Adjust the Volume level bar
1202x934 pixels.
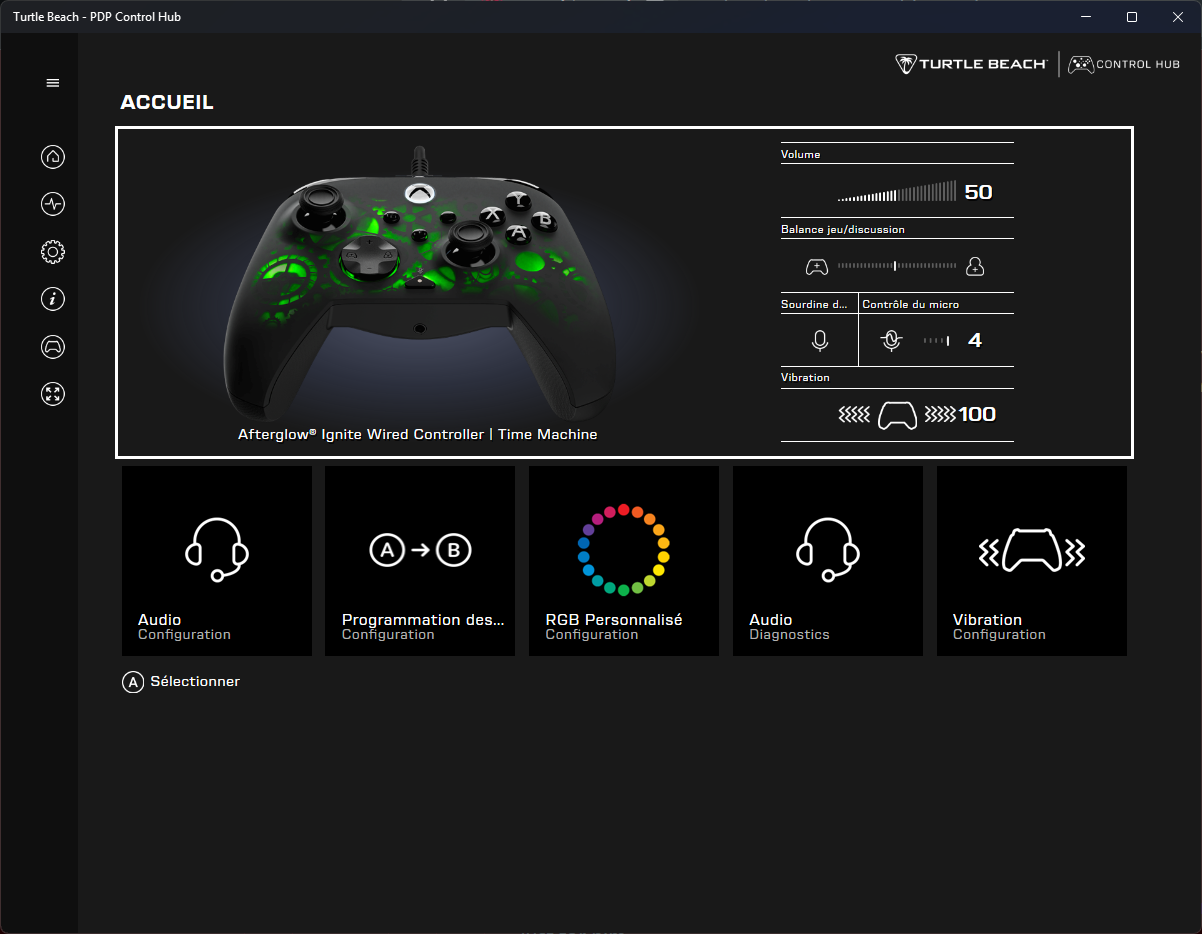897,191
